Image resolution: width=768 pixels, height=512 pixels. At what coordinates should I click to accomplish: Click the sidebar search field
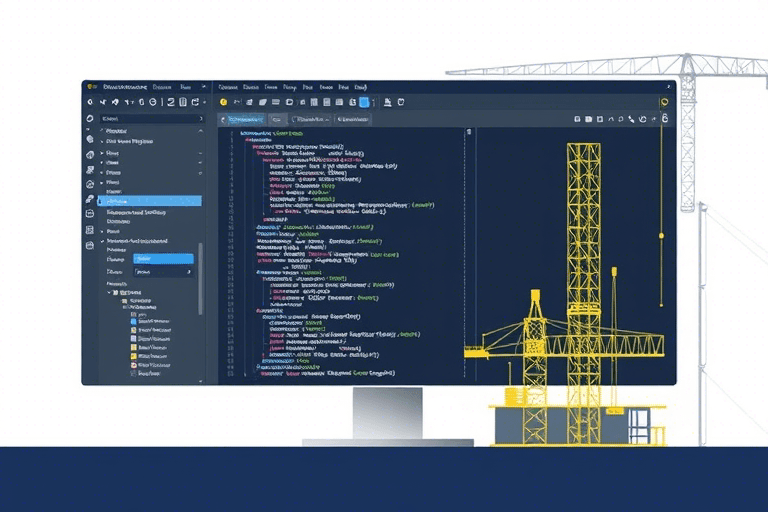pyautogui.click(x=150, y=118)
